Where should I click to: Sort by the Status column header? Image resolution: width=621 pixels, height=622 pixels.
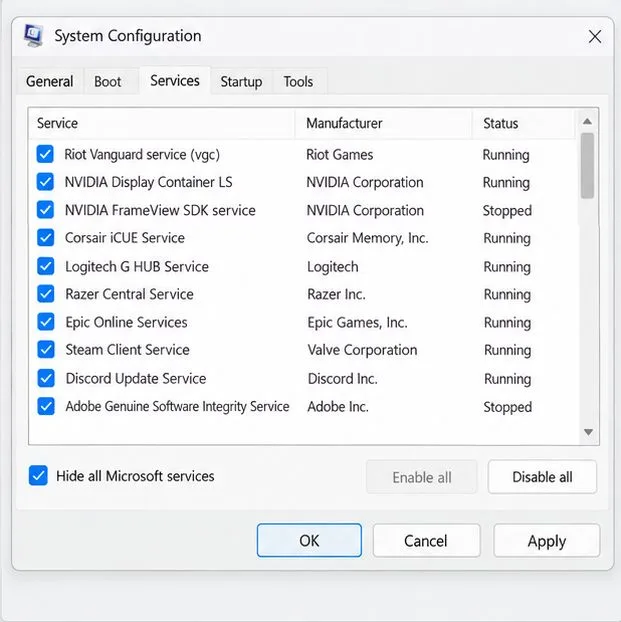click(523, 123)
